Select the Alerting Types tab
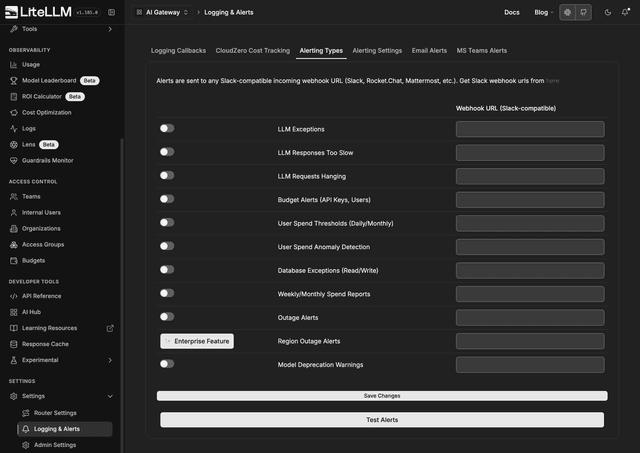 (321, 51)
